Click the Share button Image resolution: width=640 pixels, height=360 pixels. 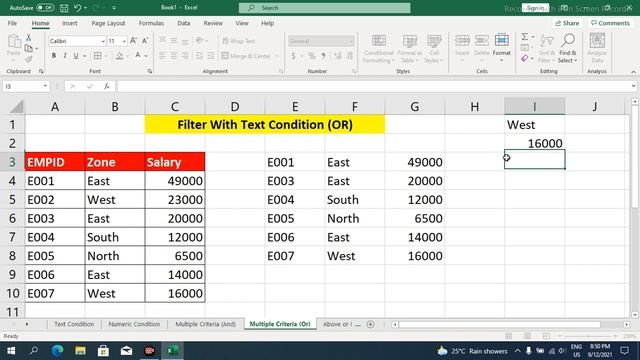pyautogui.click(x=567, y=23)
